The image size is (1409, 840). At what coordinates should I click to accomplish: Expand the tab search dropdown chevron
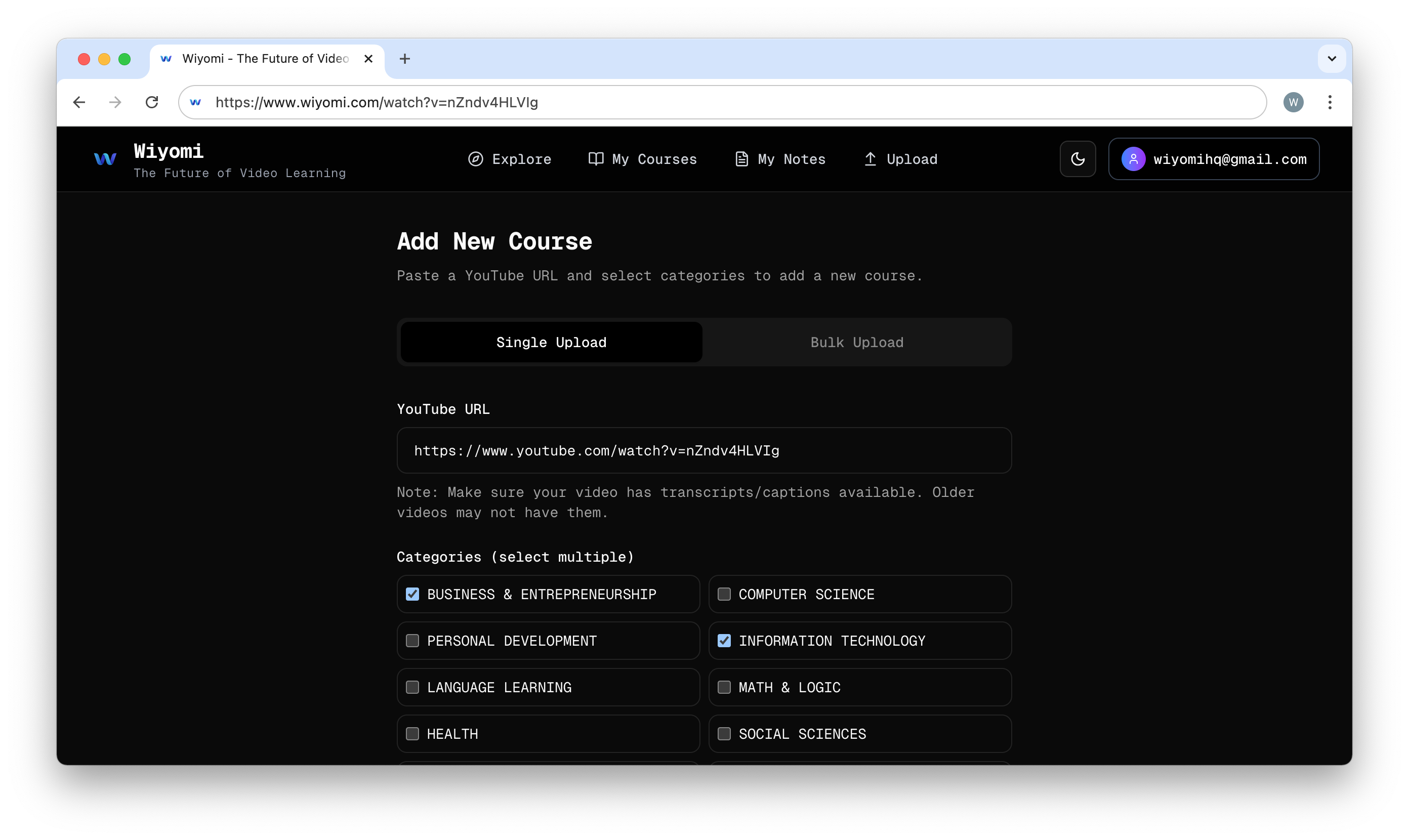(1332, 59)
